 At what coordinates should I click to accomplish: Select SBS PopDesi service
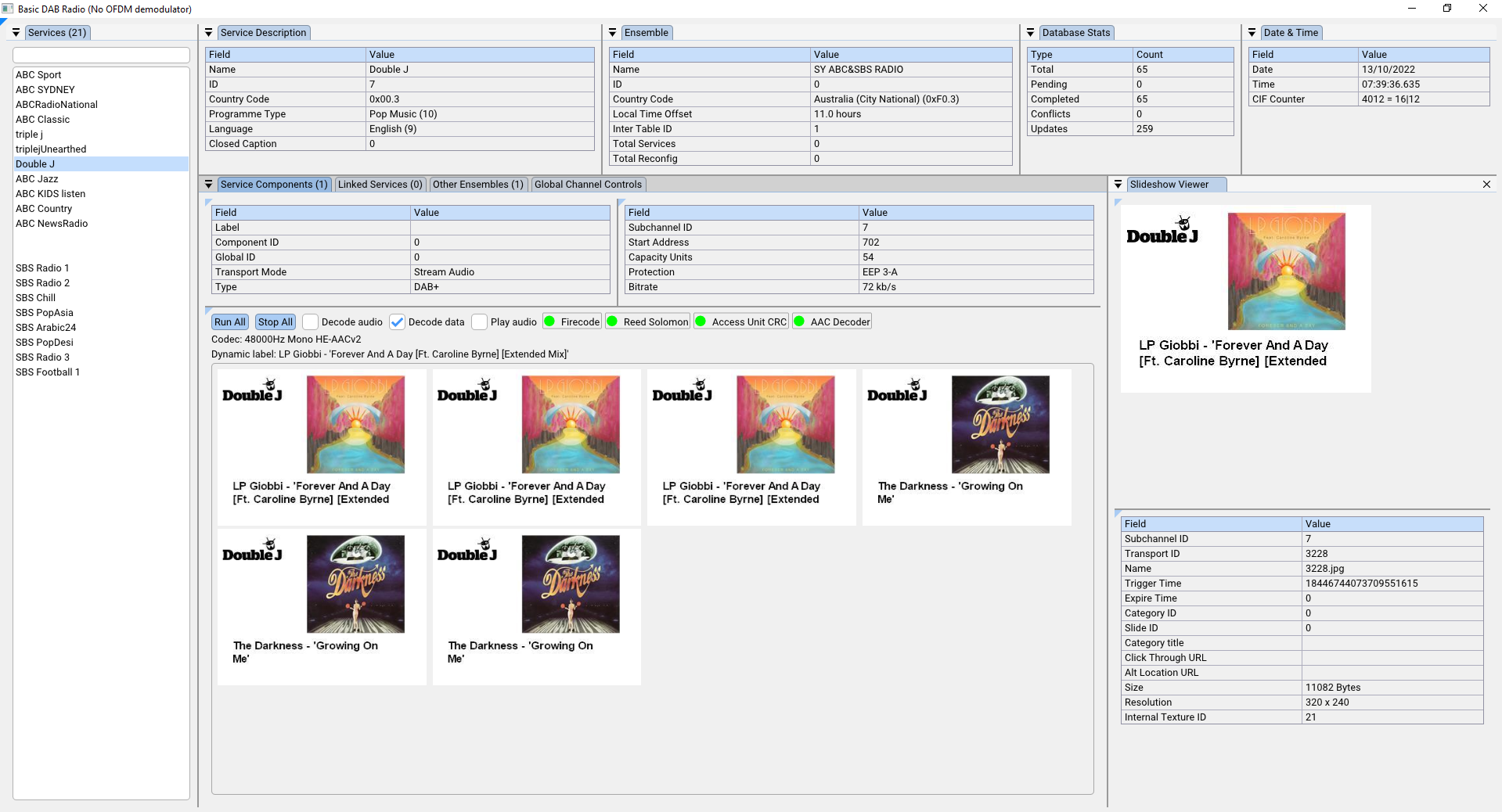coord(101,343)
